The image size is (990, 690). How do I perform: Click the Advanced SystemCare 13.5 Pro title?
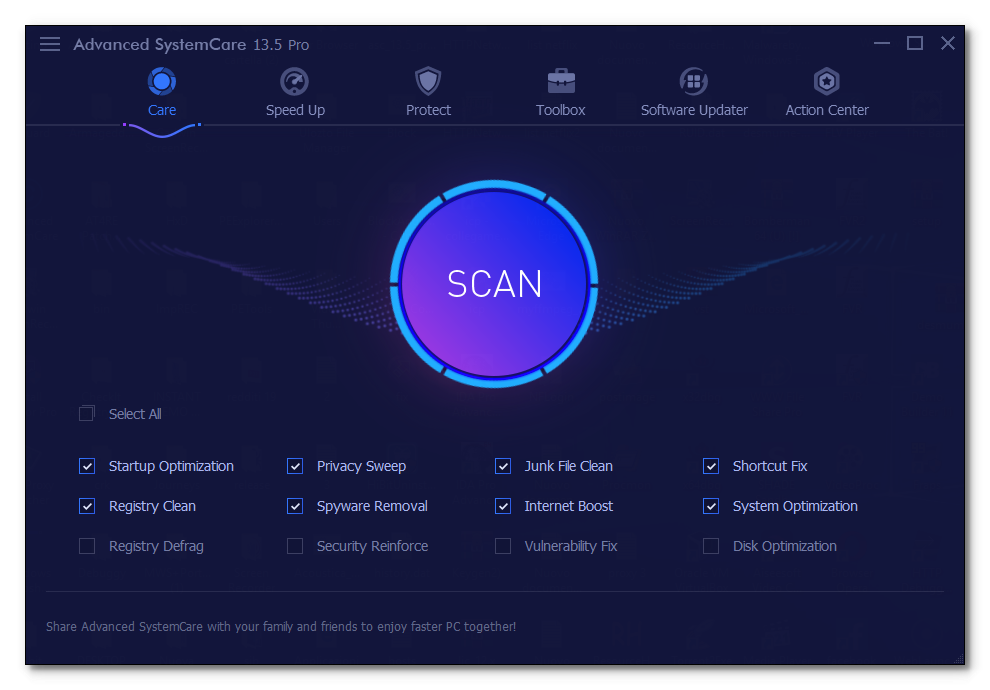tap(191, 45)
